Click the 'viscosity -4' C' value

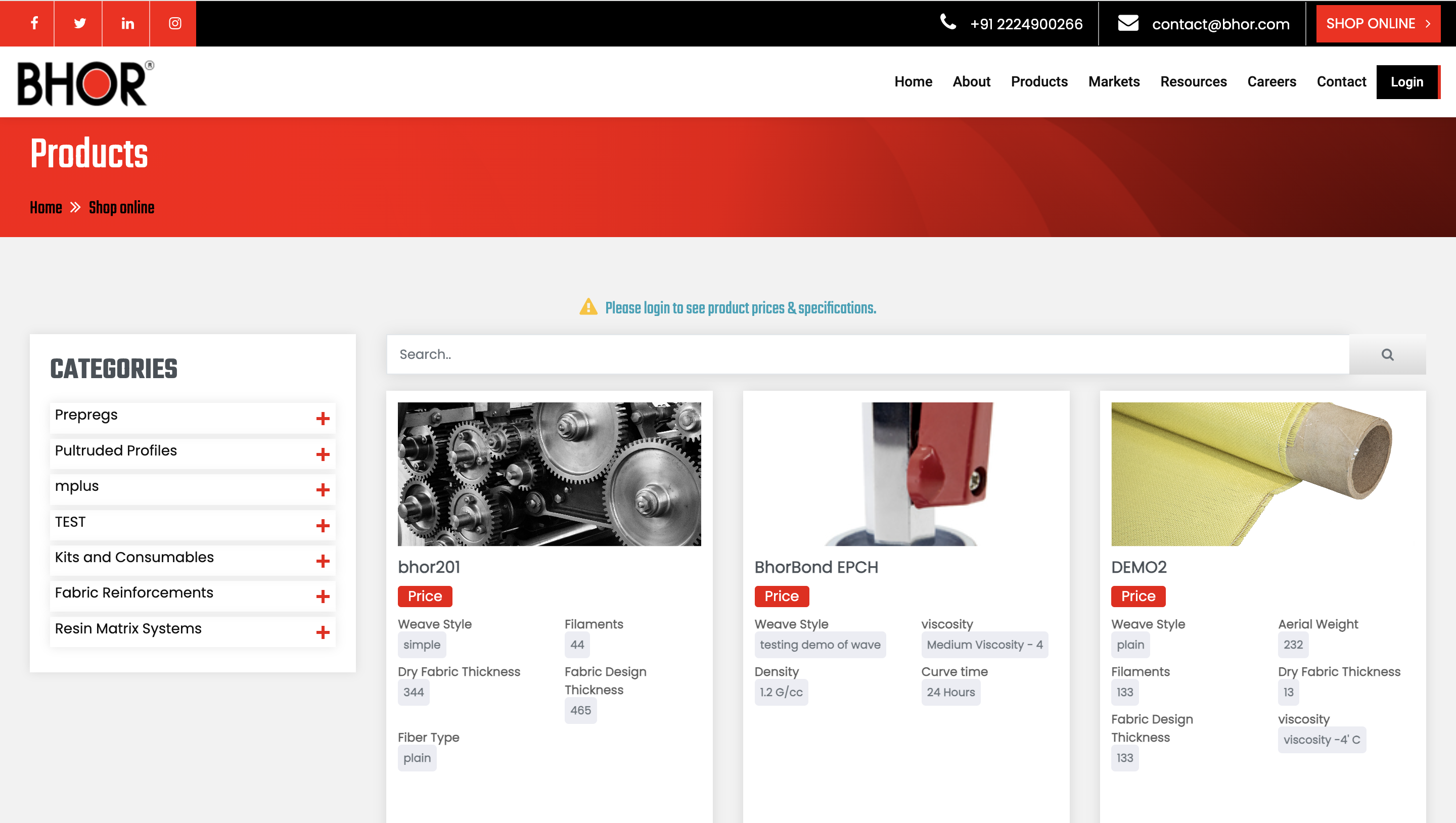tap(1322, 740)
